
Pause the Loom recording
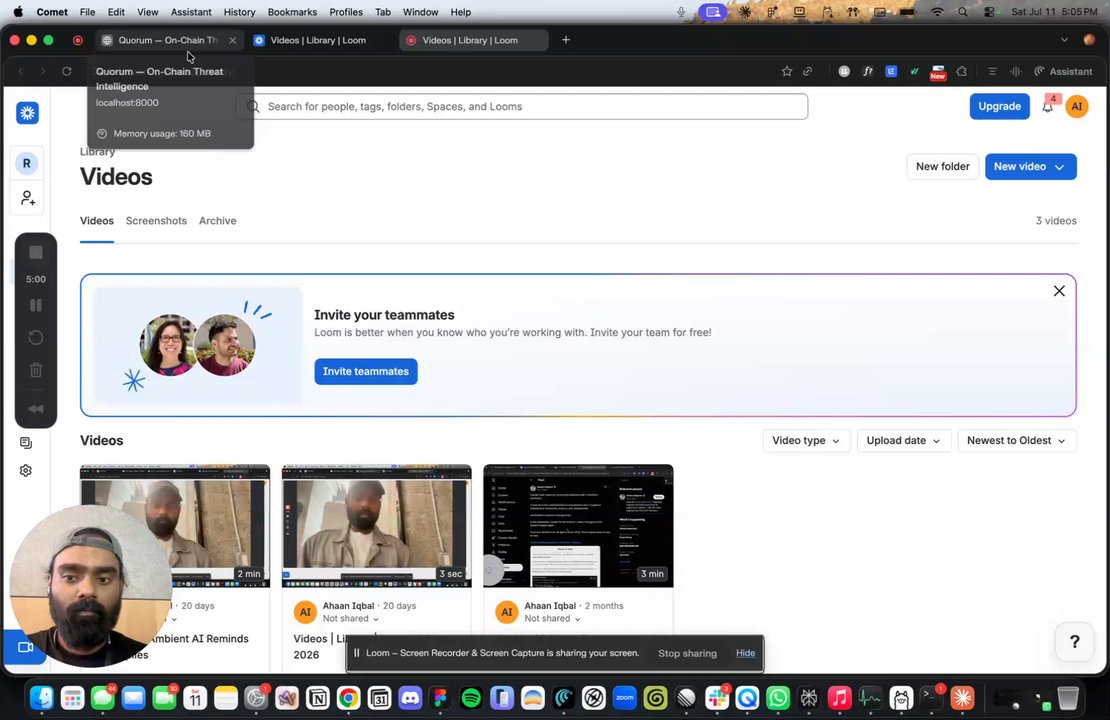click(36, 305)
